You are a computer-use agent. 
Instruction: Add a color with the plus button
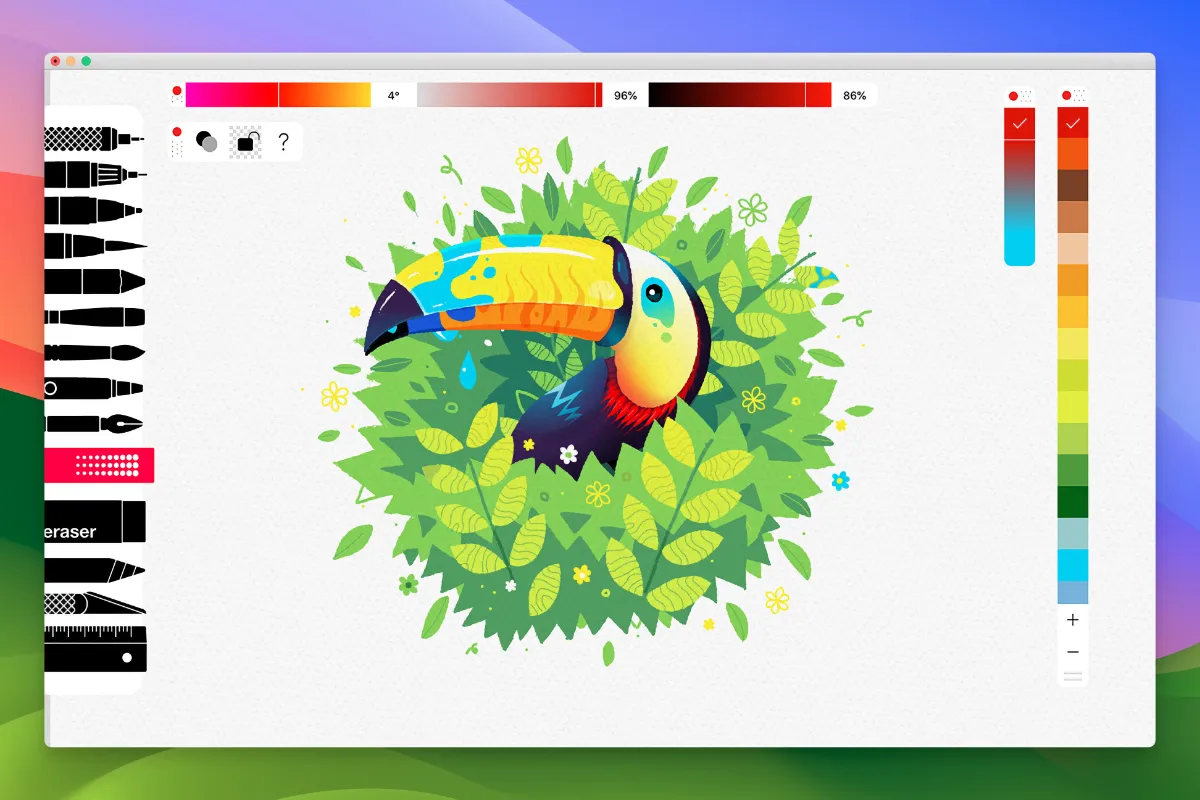[x=1073, y=620]
